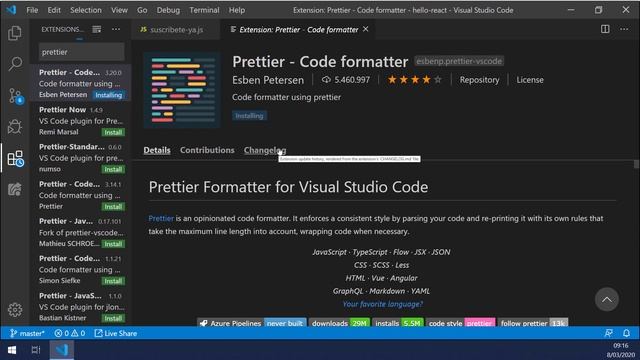Image resolution: width=640 pixels, height=360 pixels.
Task: Open the Debug menu
Action: (x=168, y=10)
